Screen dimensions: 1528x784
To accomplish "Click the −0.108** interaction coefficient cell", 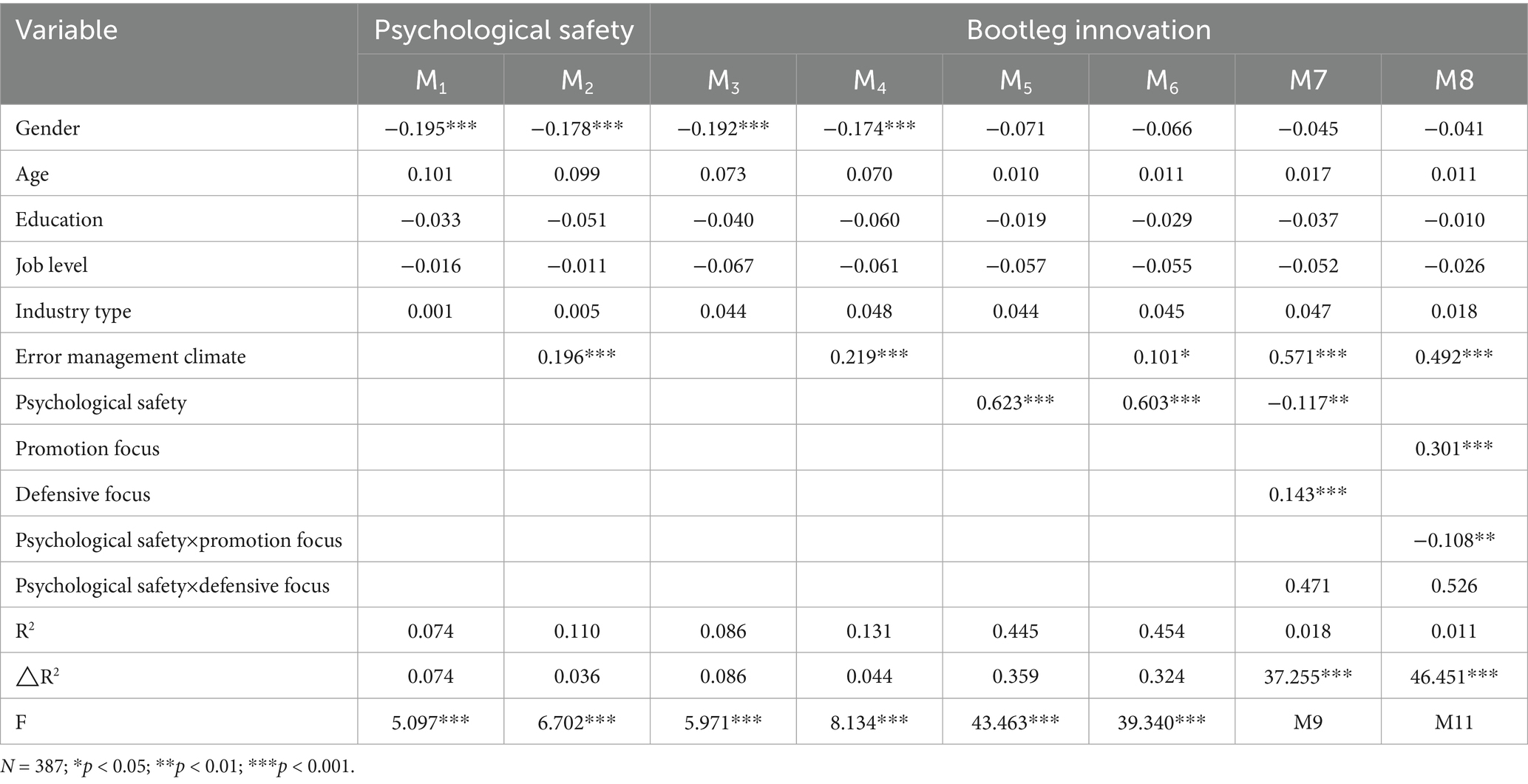I will pyautogui.click(x=1453, y=540).
